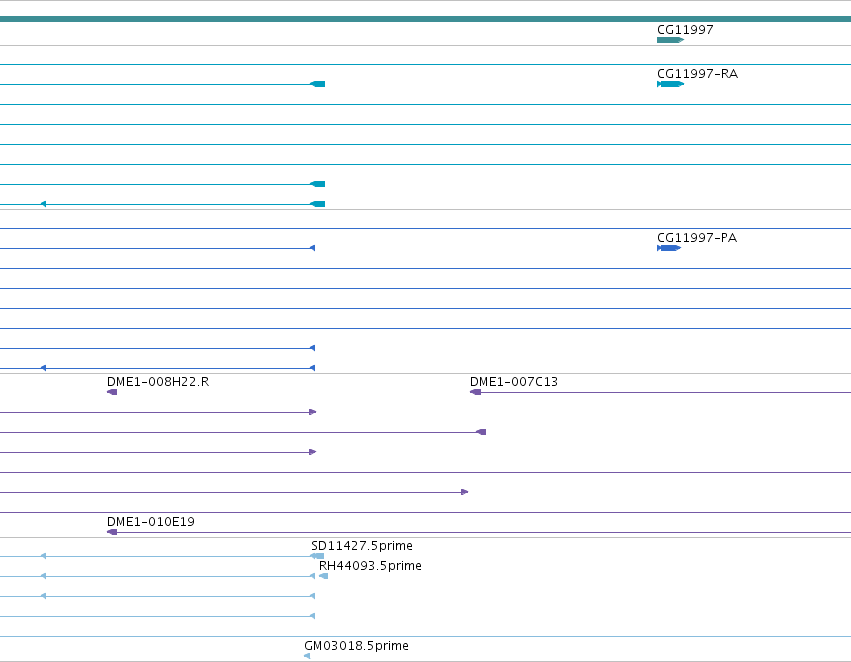This screenshot has width=851, height=662.
Task: Select the light blue SD11427.5prime block glyph
Action: coord(318,556)
